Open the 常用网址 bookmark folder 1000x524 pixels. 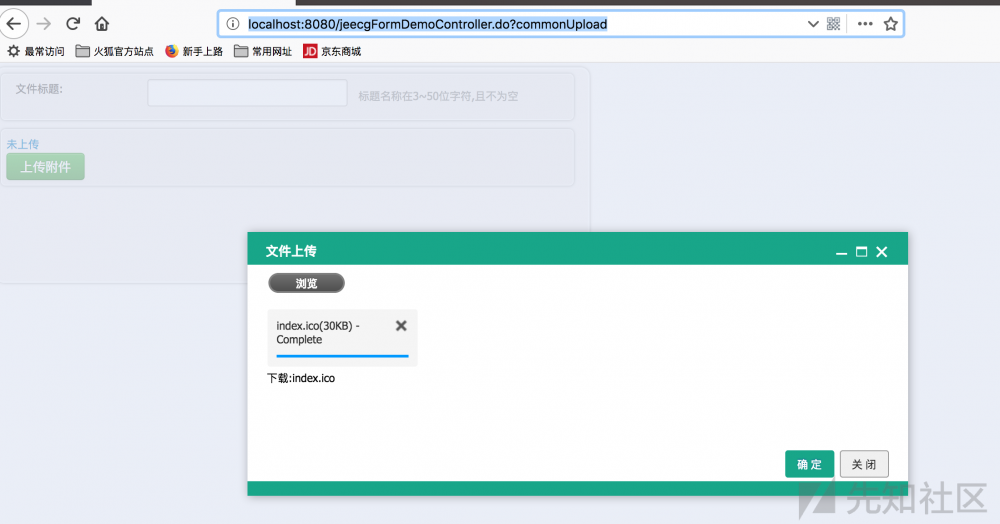pos(263,52)
